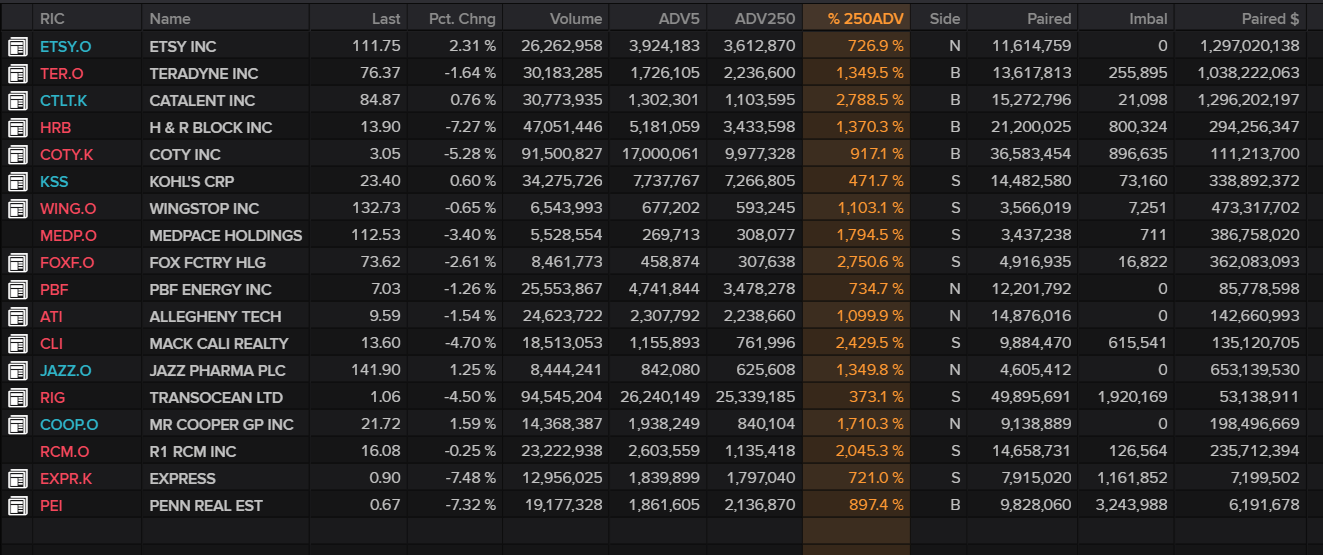Open the news icon beside PBF
Image resolution: width=1323 pixels, height=555 pixels.
point(17,289)
